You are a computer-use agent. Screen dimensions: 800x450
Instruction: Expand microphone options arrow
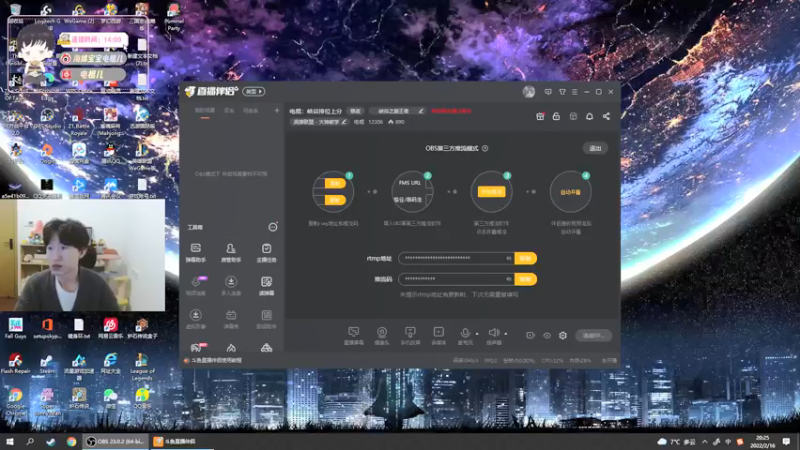click(x=477, y=334)
